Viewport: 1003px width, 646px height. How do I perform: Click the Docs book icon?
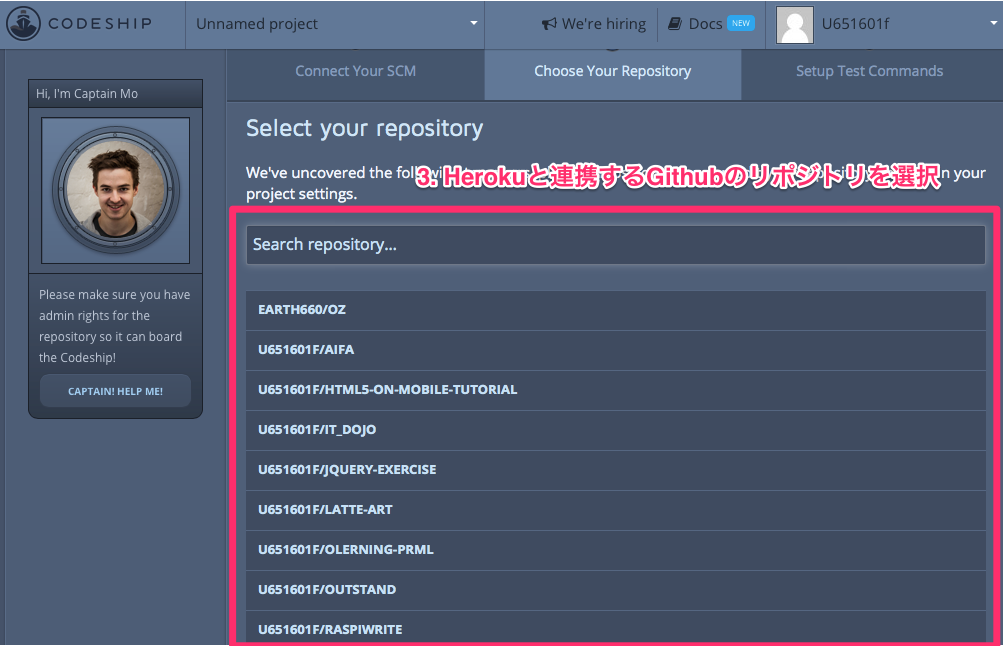[674, 24]
